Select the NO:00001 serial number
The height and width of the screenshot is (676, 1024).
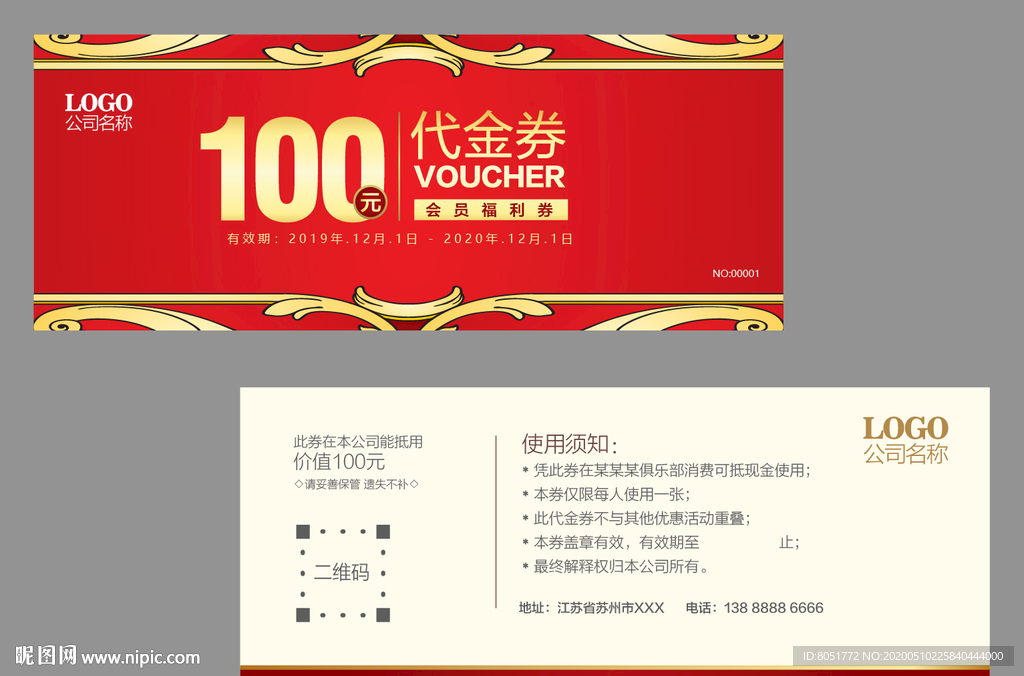coord(736,274)
